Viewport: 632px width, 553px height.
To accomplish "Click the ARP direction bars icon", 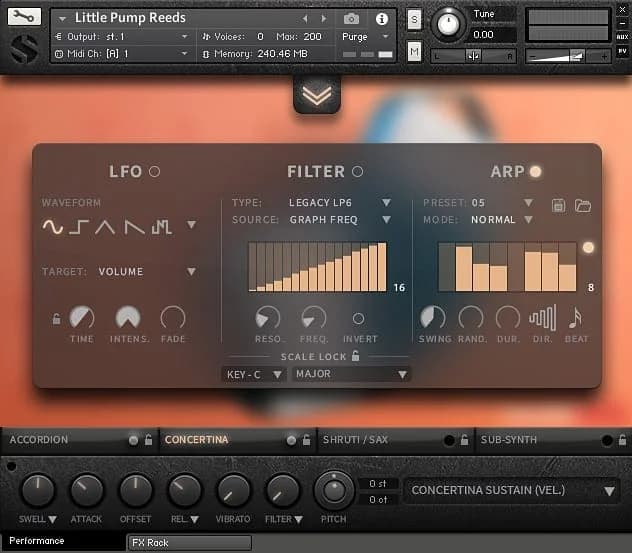I will coord(542,318).
